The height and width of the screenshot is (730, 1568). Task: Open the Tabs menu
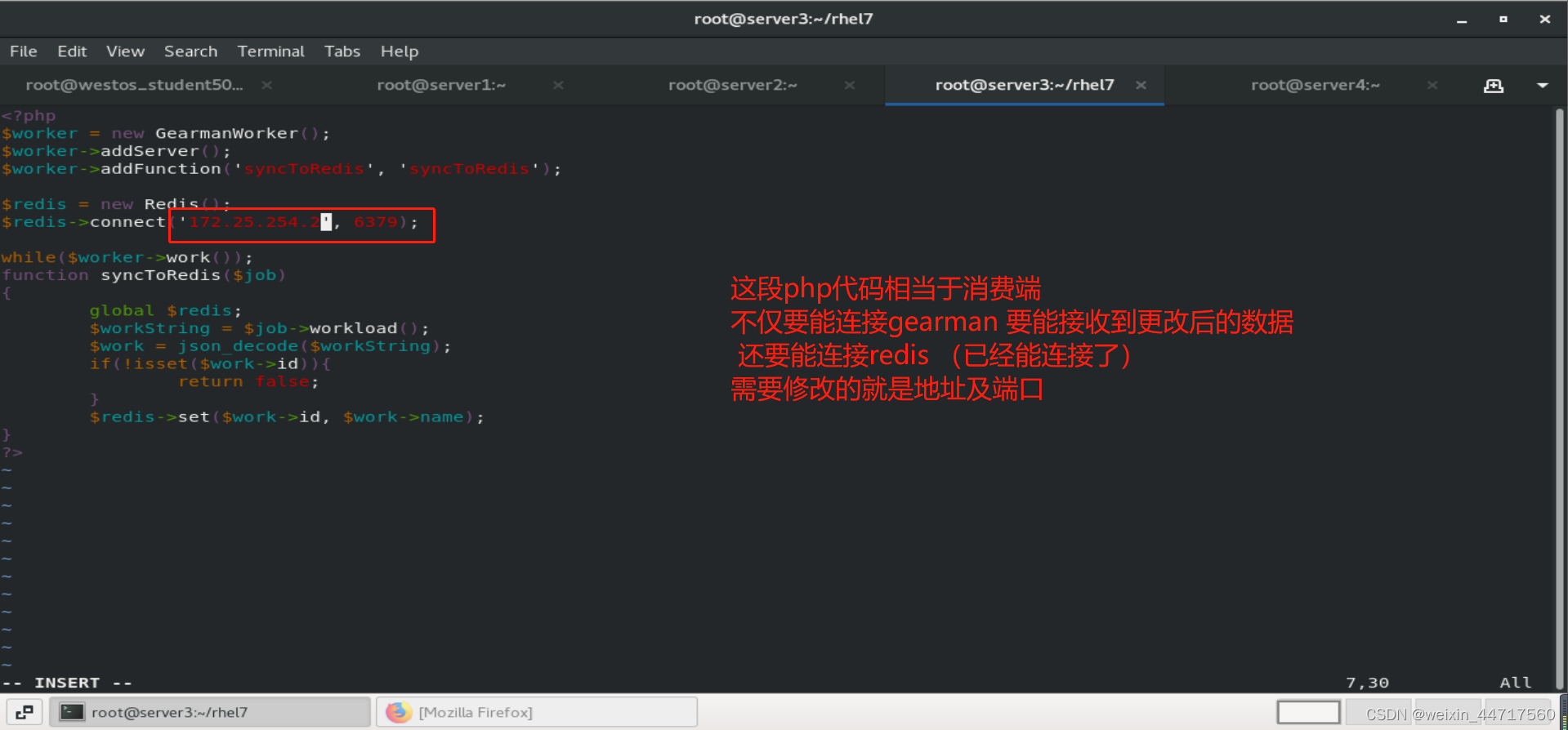point(342,51)
